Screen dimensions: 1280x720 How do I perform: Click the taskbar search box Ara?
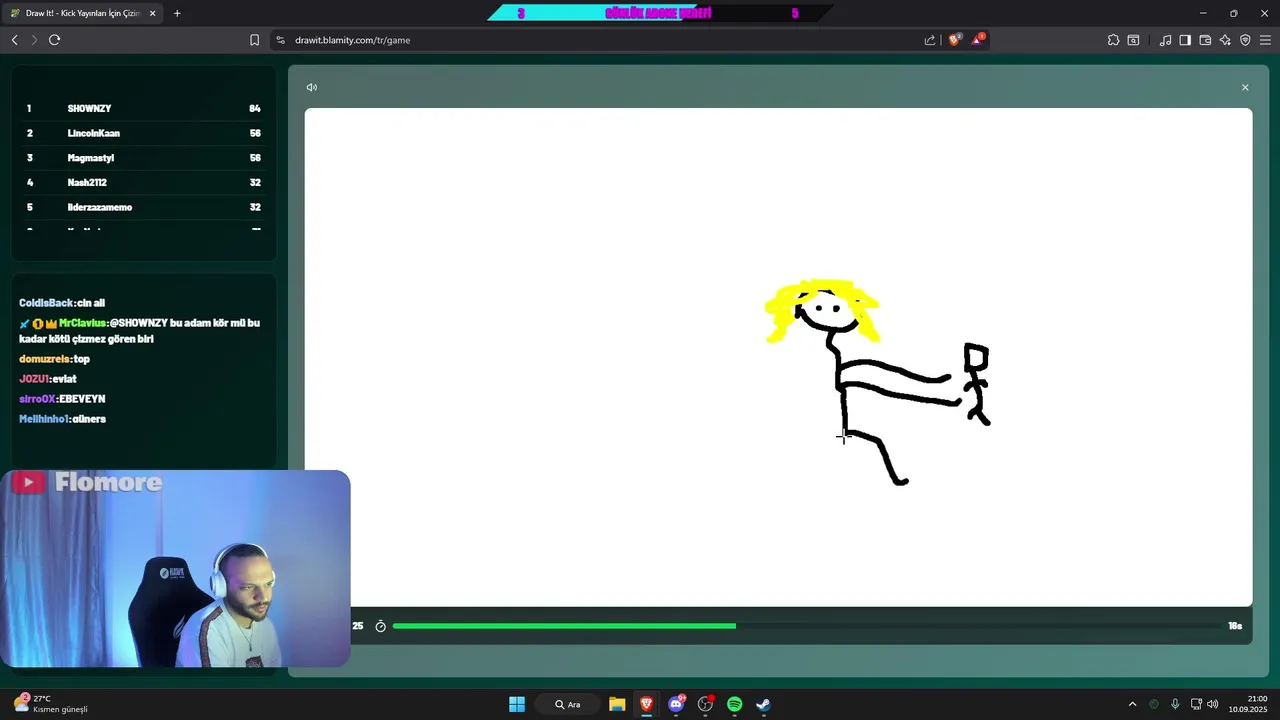[568, 704]
